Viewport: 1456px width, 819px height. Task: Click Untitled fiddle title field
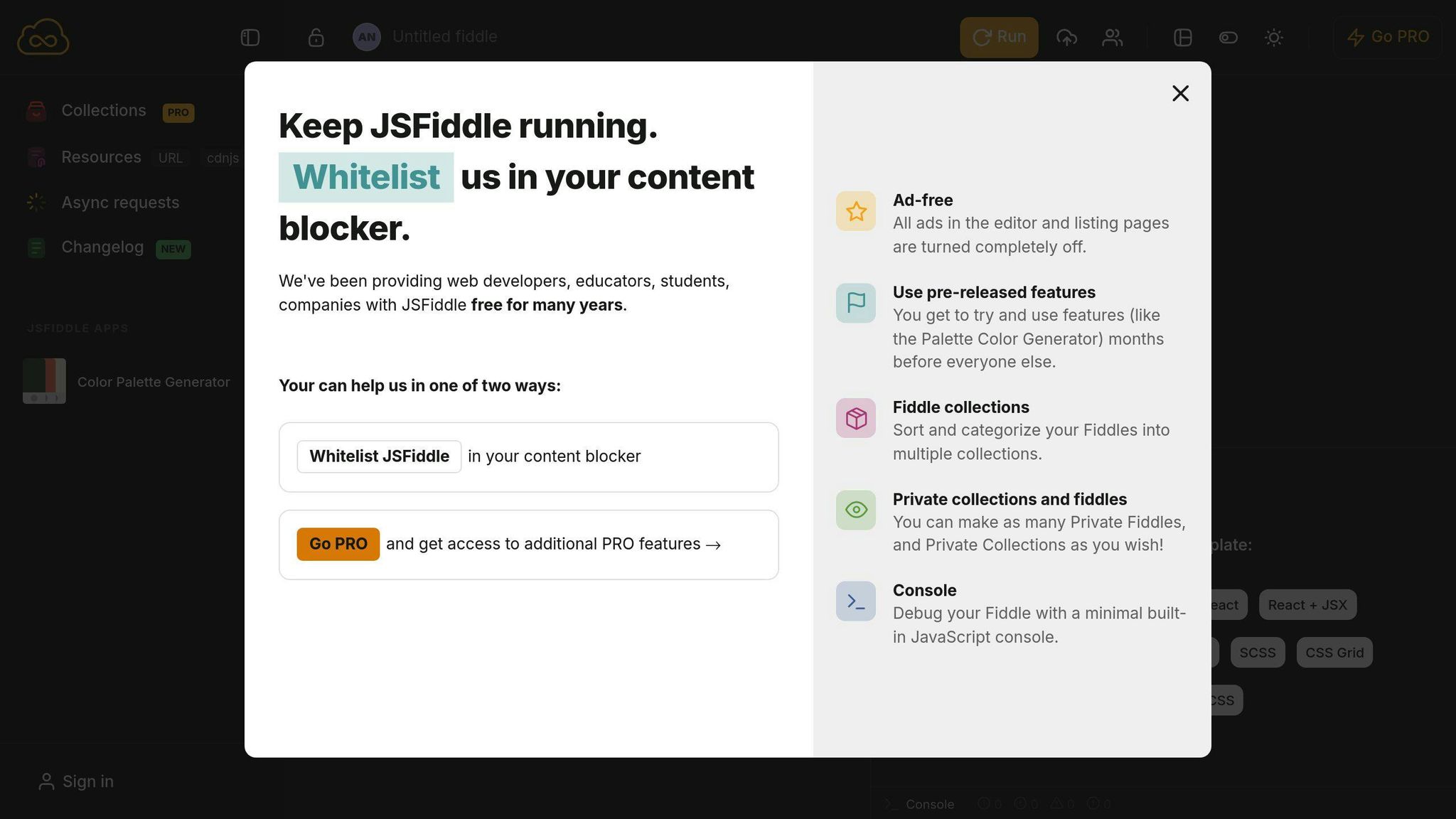tap(444, 37)
